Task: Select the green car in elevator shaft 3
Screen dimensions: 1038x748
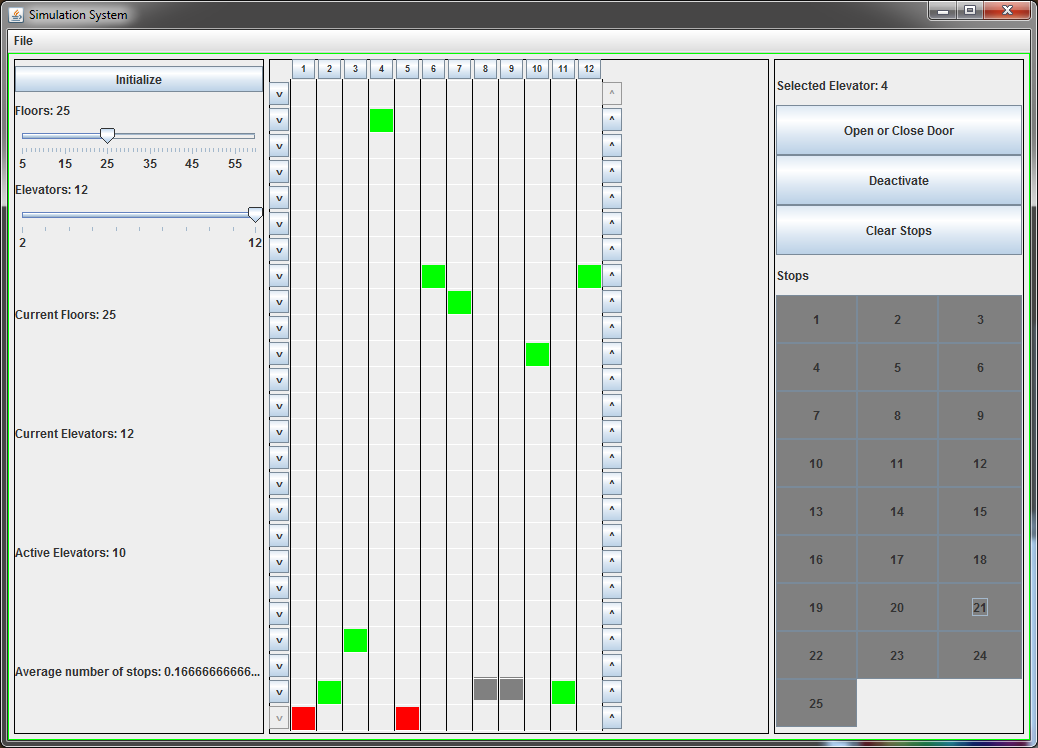Action: click(355, 640)
